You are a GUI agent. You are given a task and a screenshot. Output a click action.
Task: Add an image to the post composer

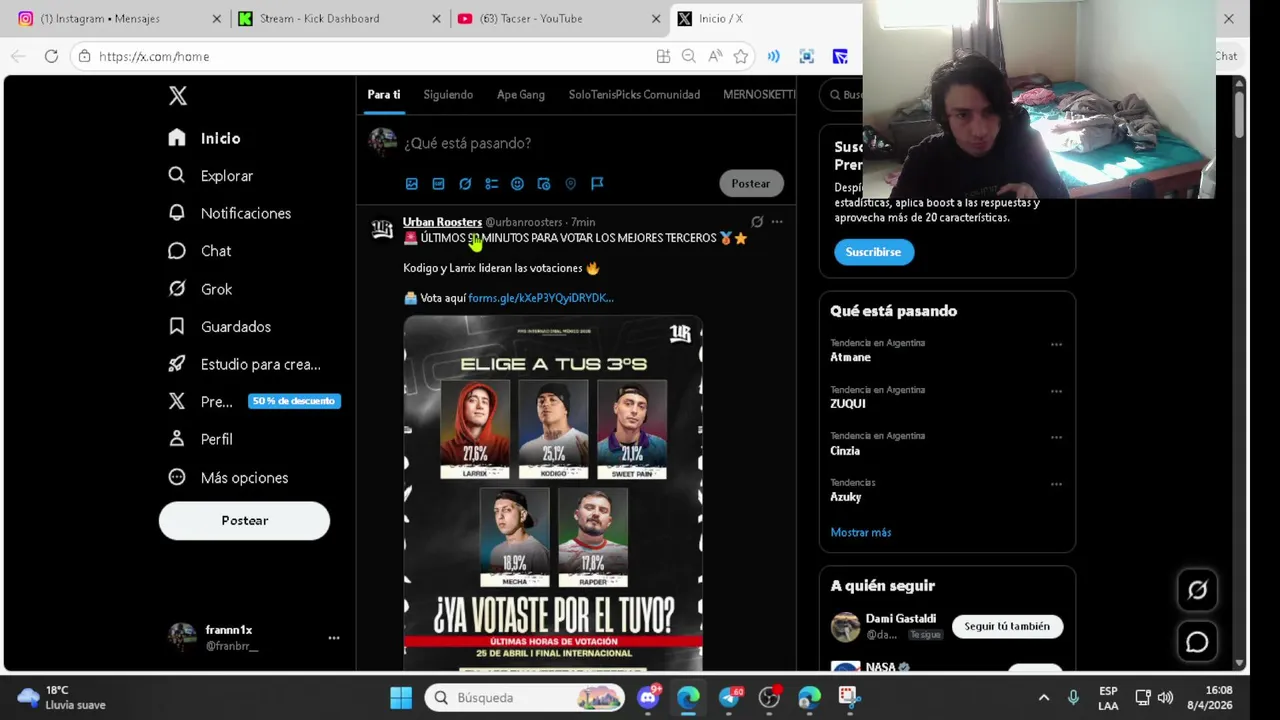pyautogui.click(x=411, y=184)
